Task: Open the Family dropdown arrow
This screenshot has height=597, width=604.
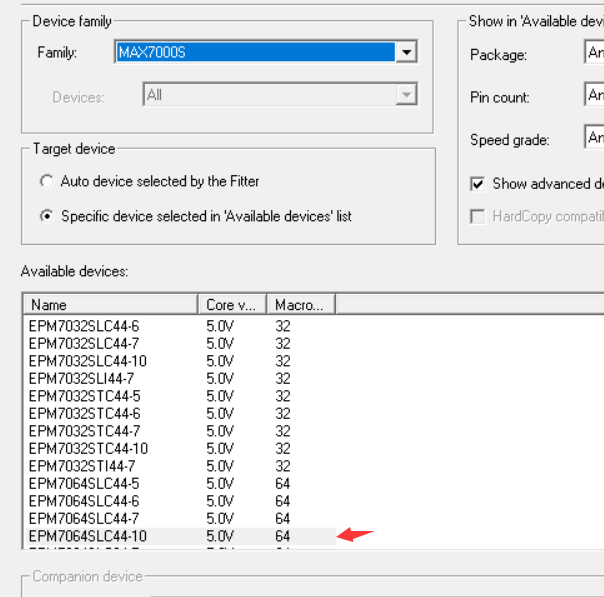Action: (406, 52)
